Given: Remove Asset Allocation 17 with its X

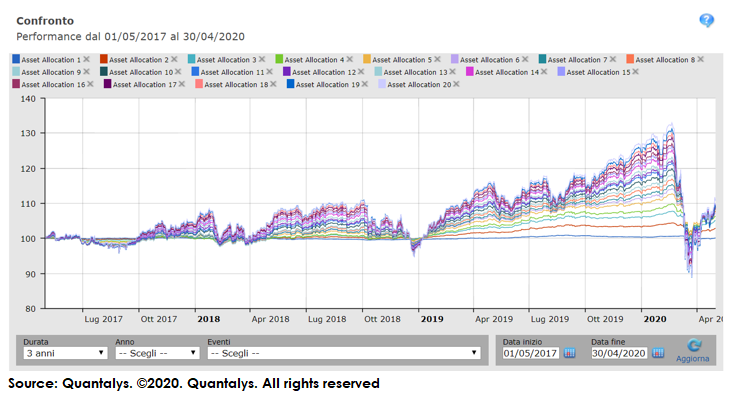Looking at the screenshot, I should coord(182,84).
